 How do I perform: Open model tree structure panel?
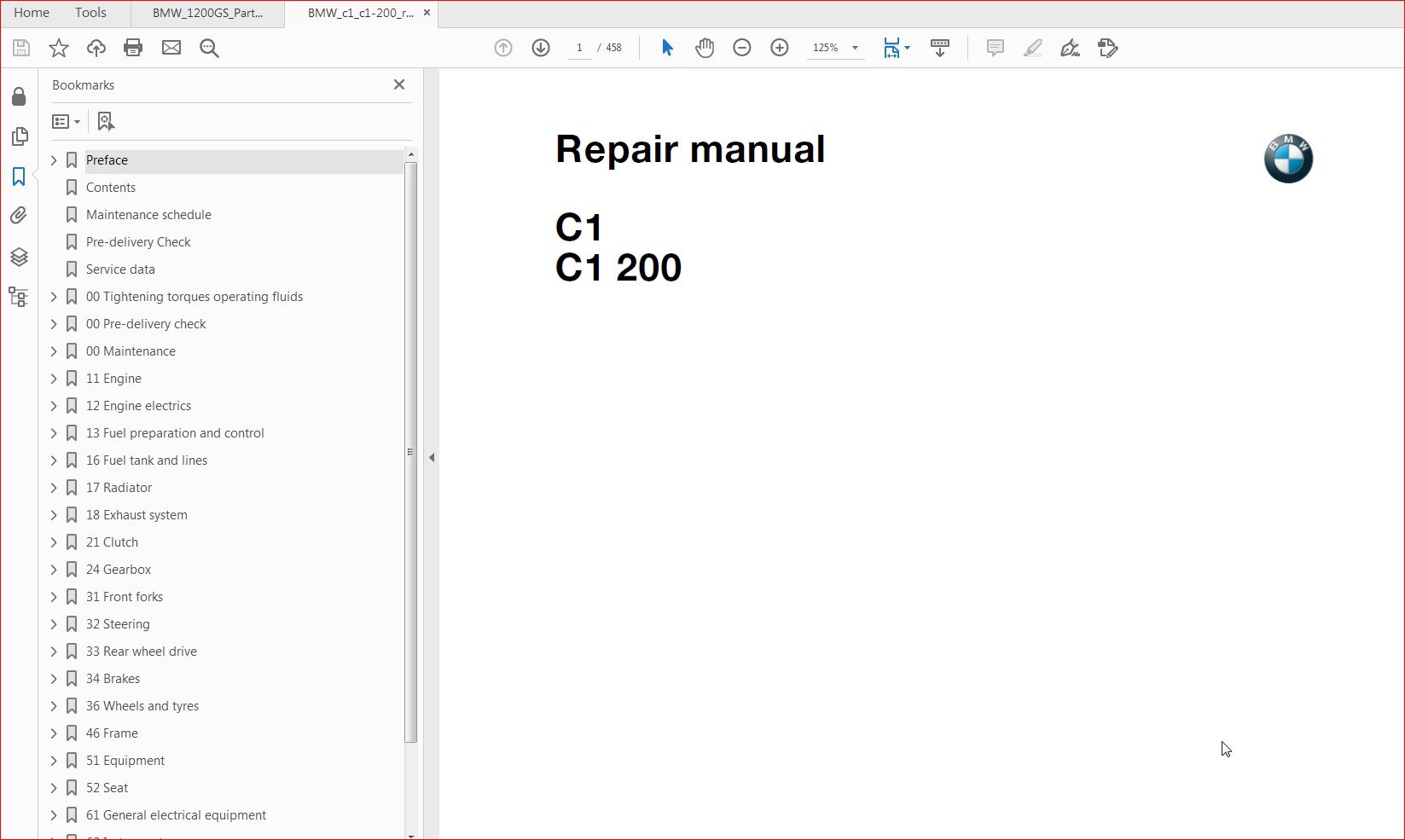point(19,297)
